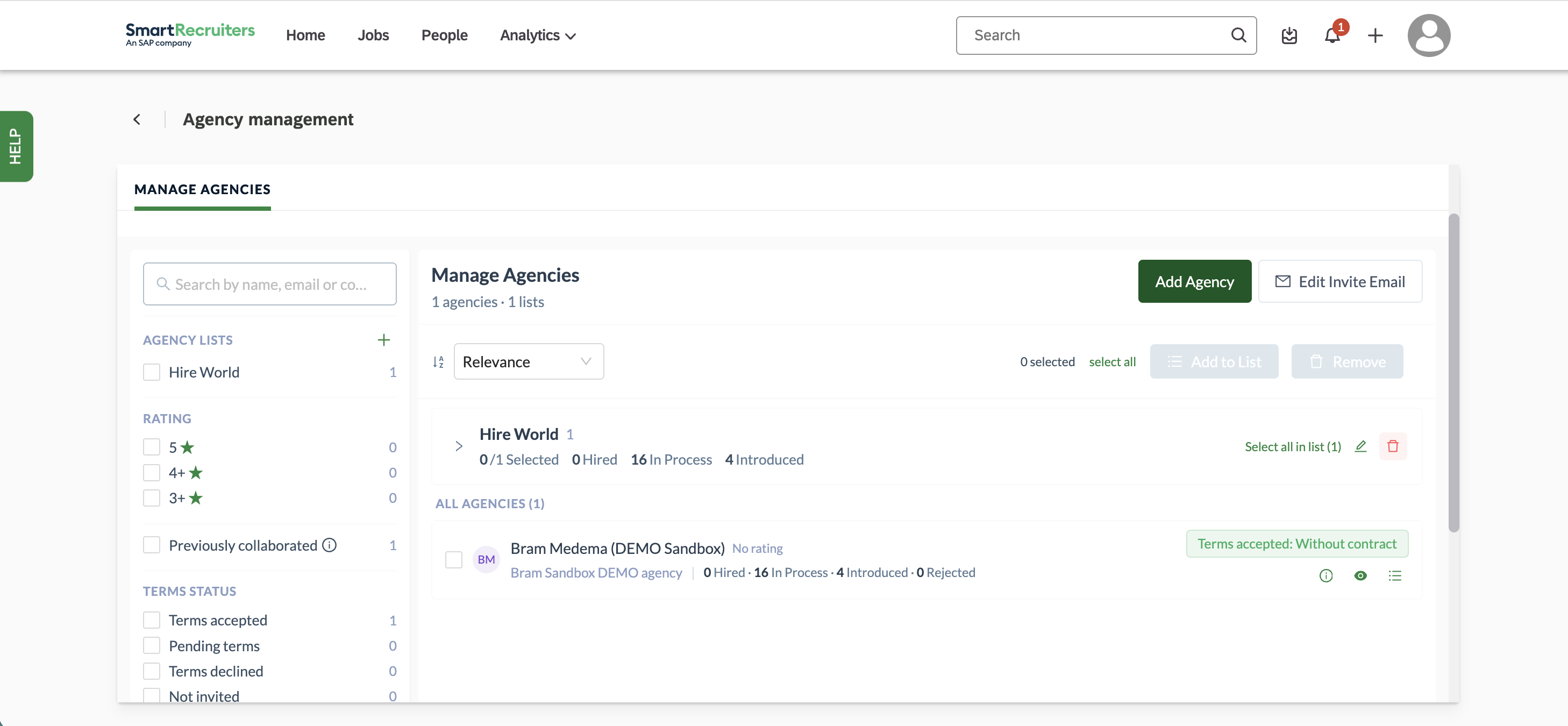The image size is (1568, 726).
Task: Check the 3+ star rating filter
Action: pos(152,499)
